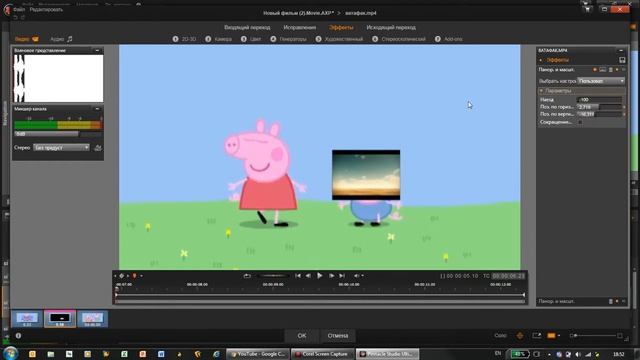Open the Камера effects category
This screenshot has height=360, width=640.
[x=218, y=39]
